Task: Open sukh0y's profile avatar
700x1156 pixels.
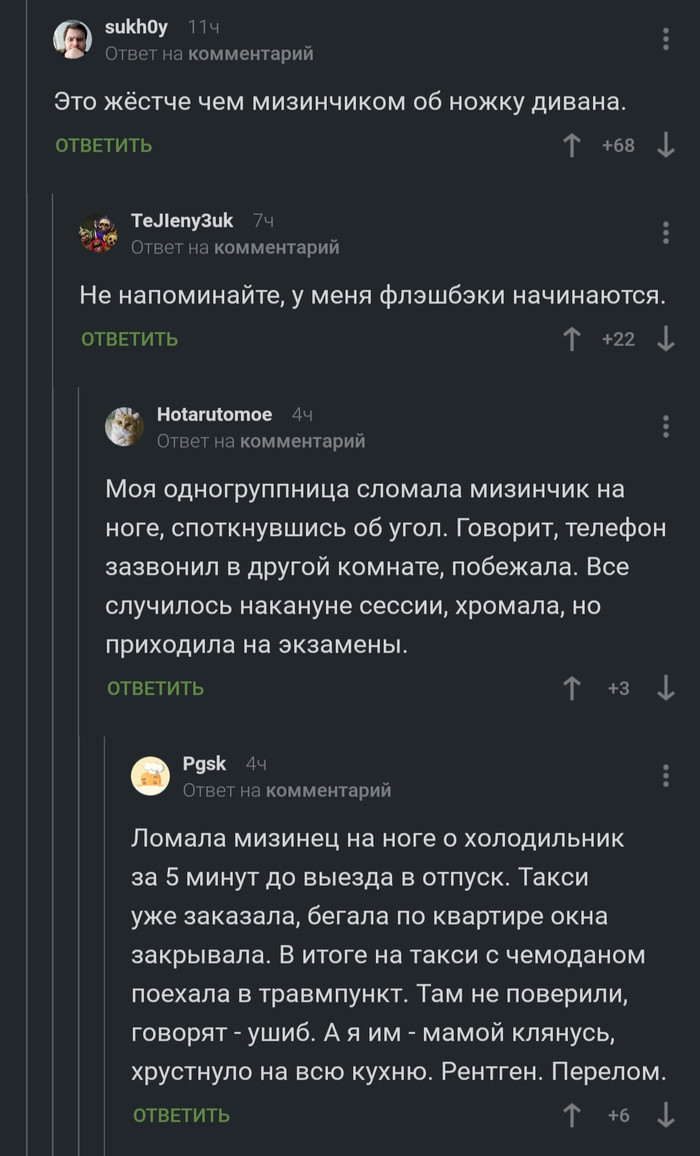Action: pos(72,40)
